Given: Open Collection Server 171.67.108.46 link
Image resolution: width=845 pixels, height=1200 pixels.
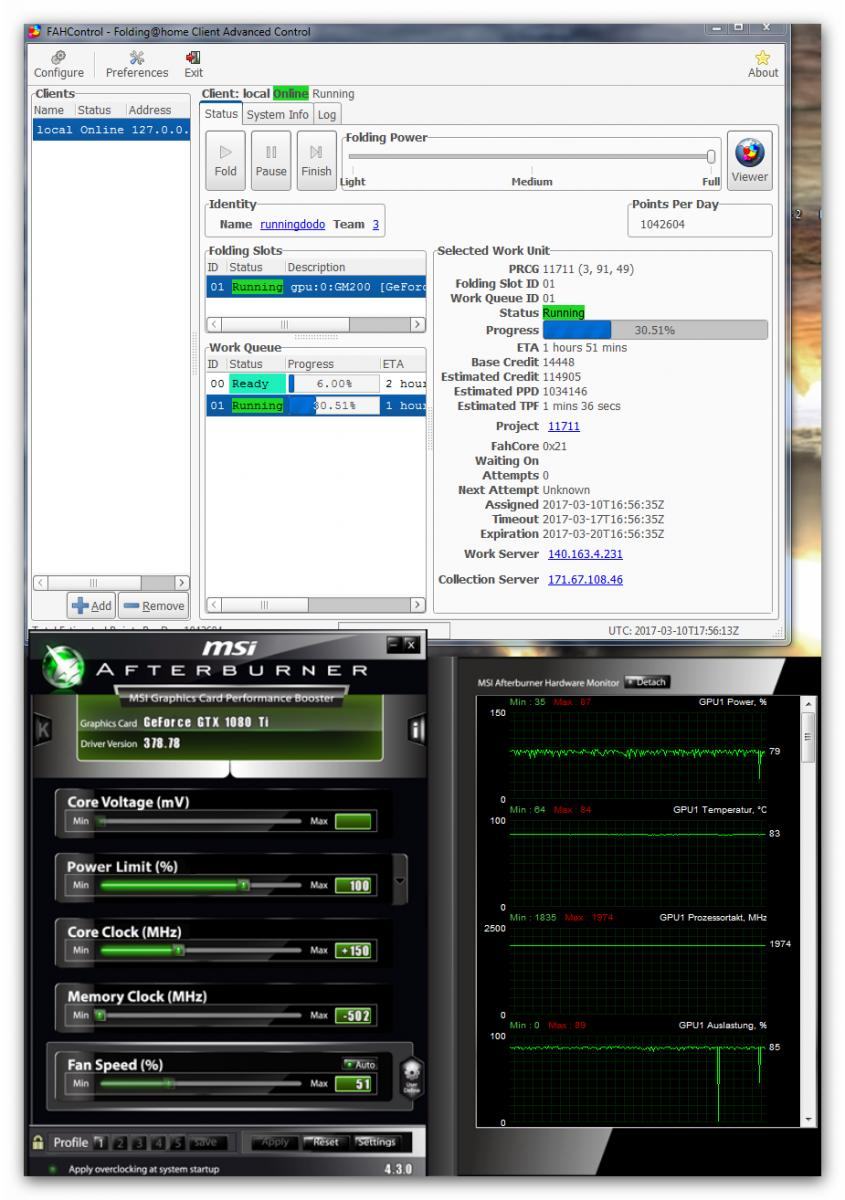Looking at the screenshot, I should point(585,580).
